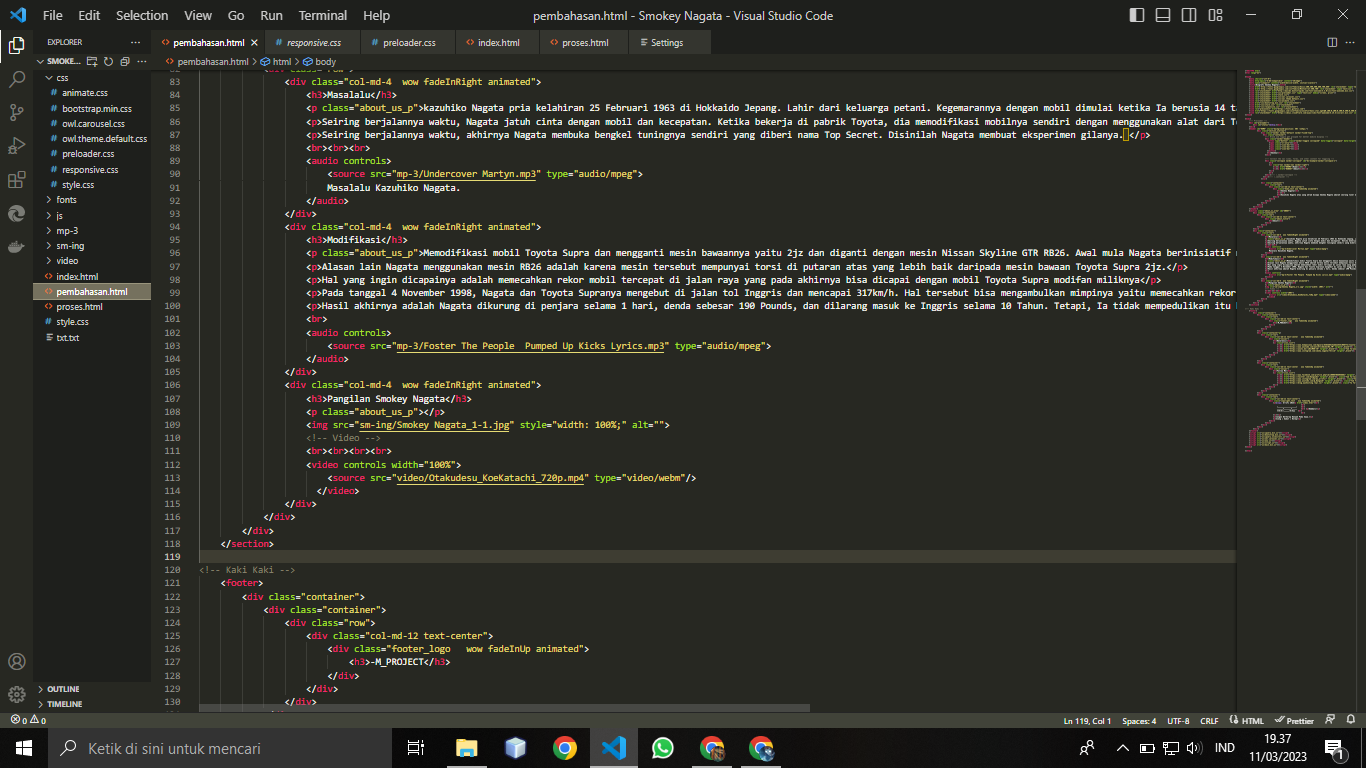Screen dimensions: 1366x768
Task: Switch to the index.html tab
Action: click(498, 43)
